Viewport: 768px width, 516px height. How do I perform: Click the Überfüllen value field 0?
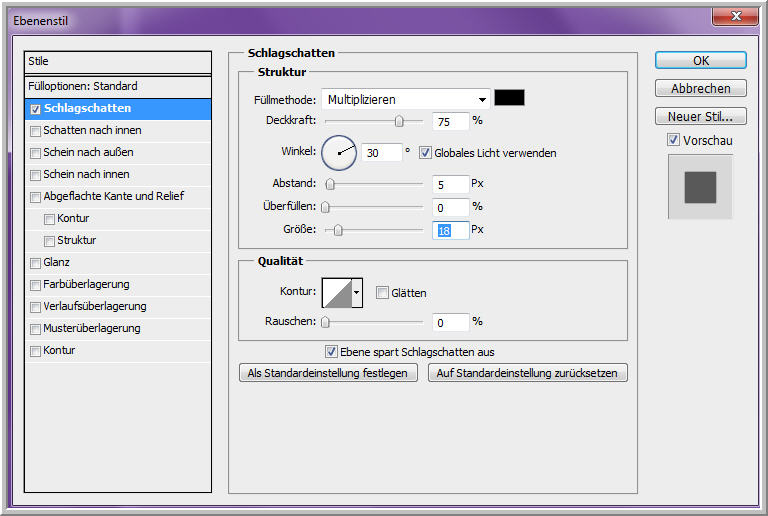(451, 208)
